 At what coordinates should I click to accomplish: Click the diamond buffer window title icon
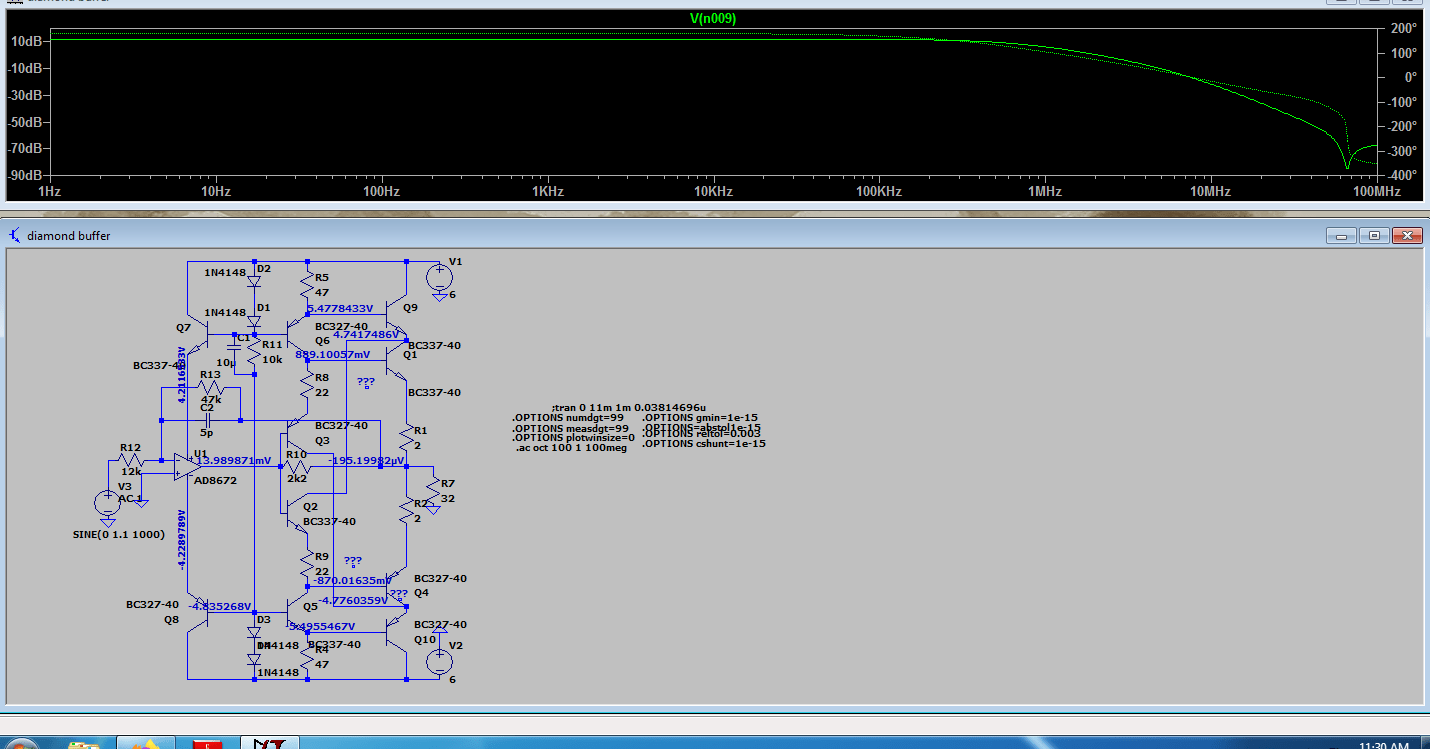pos(15,235)
